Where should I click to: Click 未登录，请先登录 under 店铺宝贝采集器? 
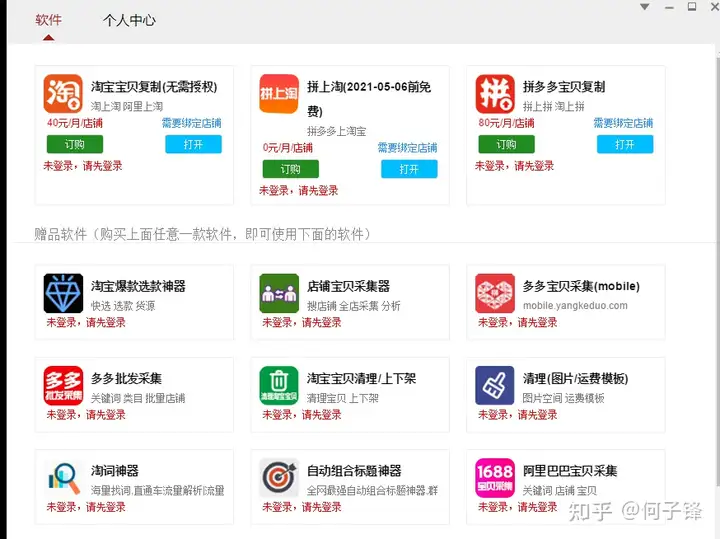coord(302,322)
